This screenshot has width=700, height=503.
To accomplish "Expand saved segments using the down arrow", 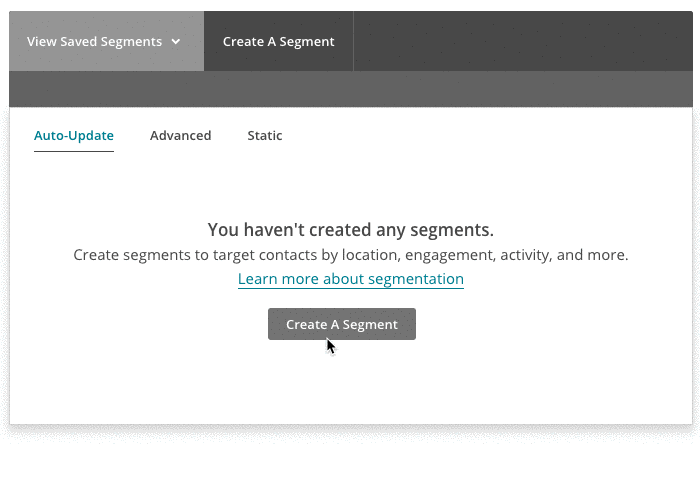I will 176,42.
